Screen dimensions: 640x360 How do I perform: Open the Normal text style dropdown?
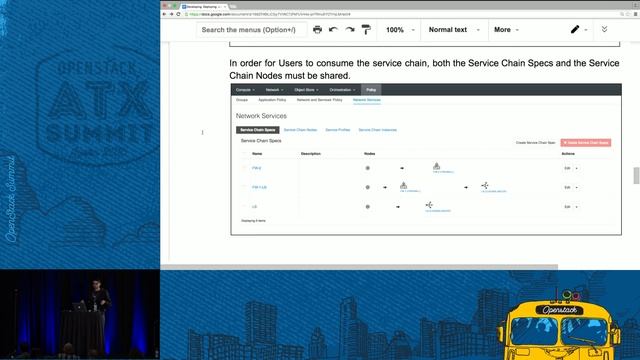(454, 30)
